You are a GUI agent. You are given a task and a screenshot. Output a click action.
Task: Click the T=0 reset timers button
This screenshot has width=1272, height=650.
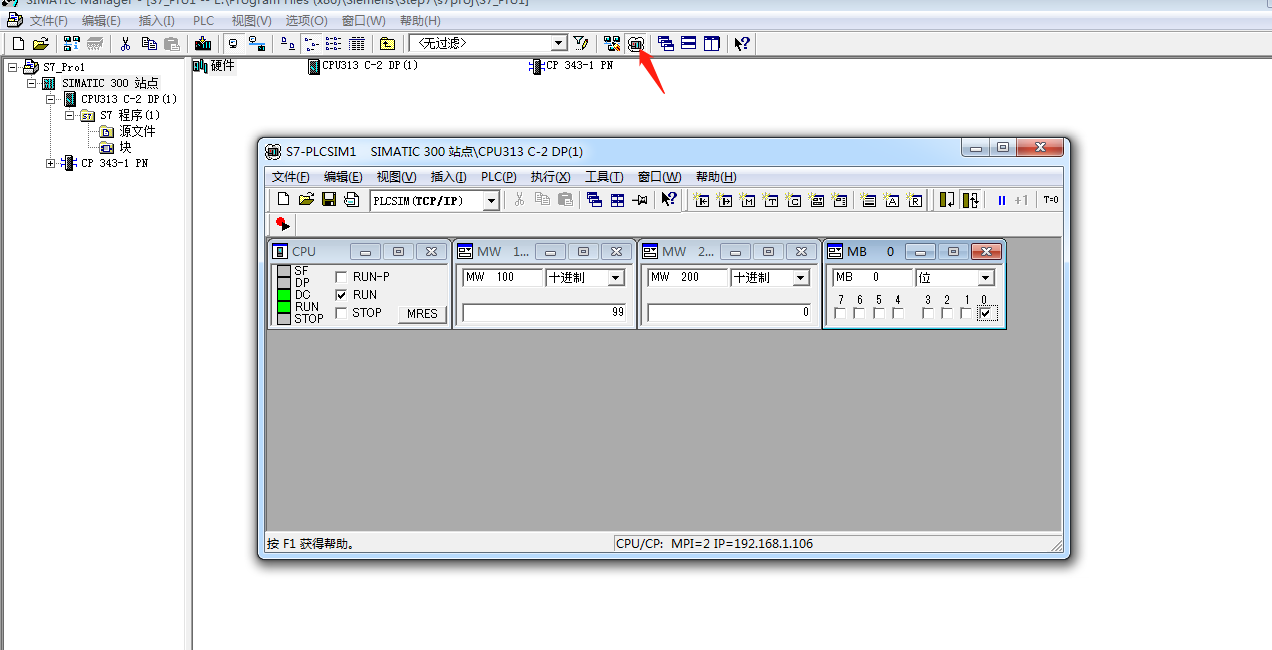click(x=1053, y=200)
